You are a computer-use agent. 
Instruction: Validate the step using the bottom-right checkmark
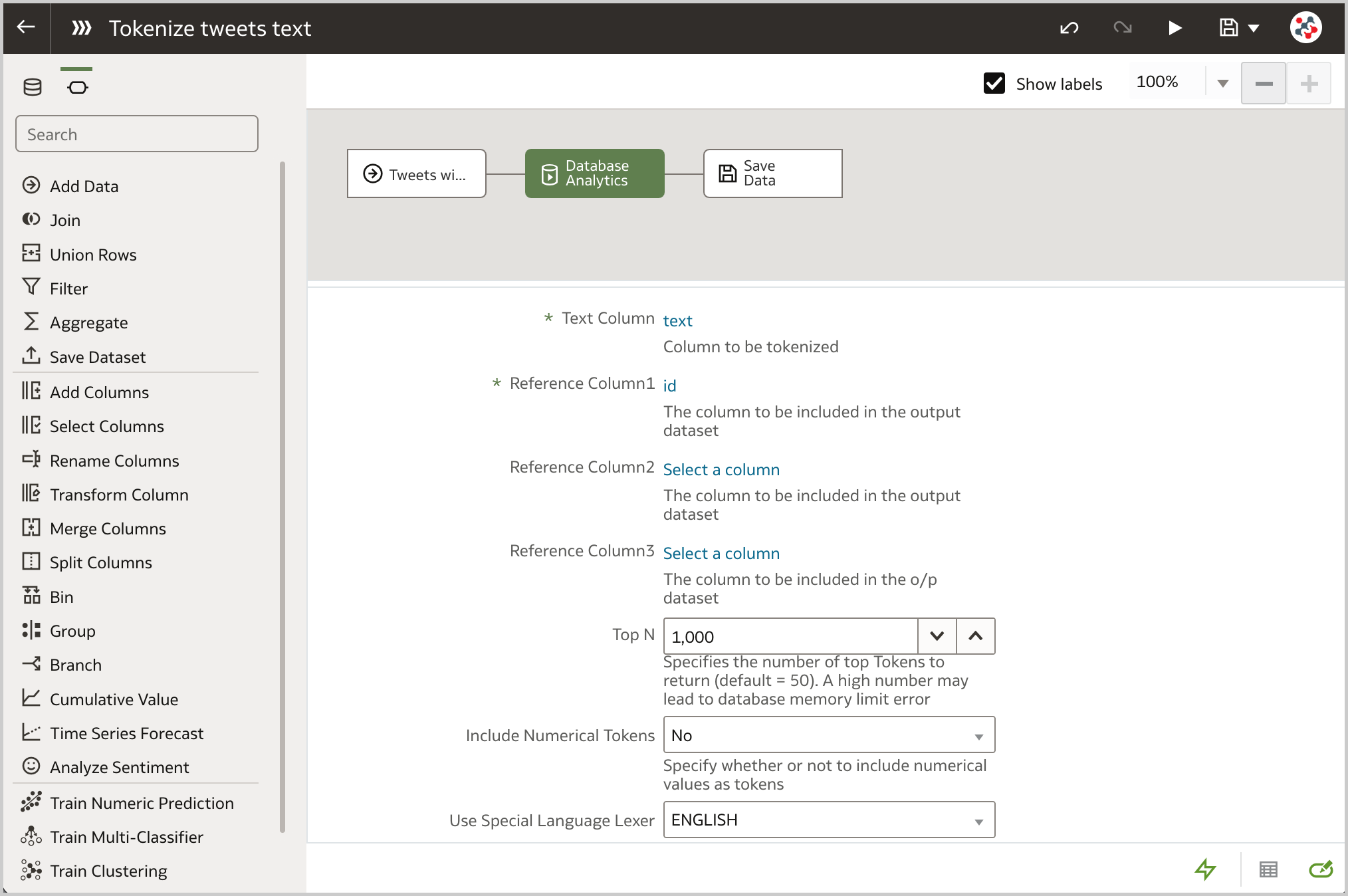[x=1320, y=869]
